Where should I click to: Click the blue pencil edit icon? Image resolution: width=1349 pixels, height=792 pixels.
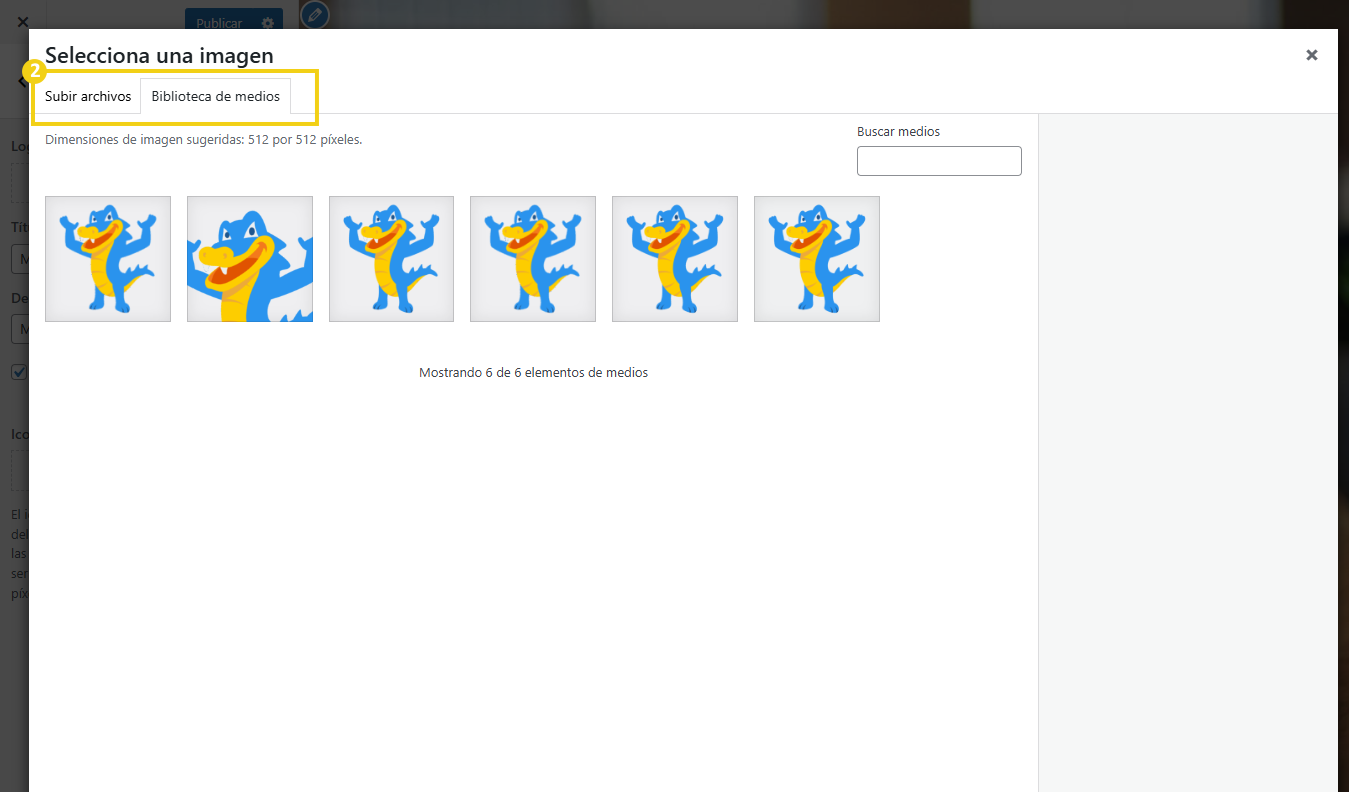coord(314,15)
